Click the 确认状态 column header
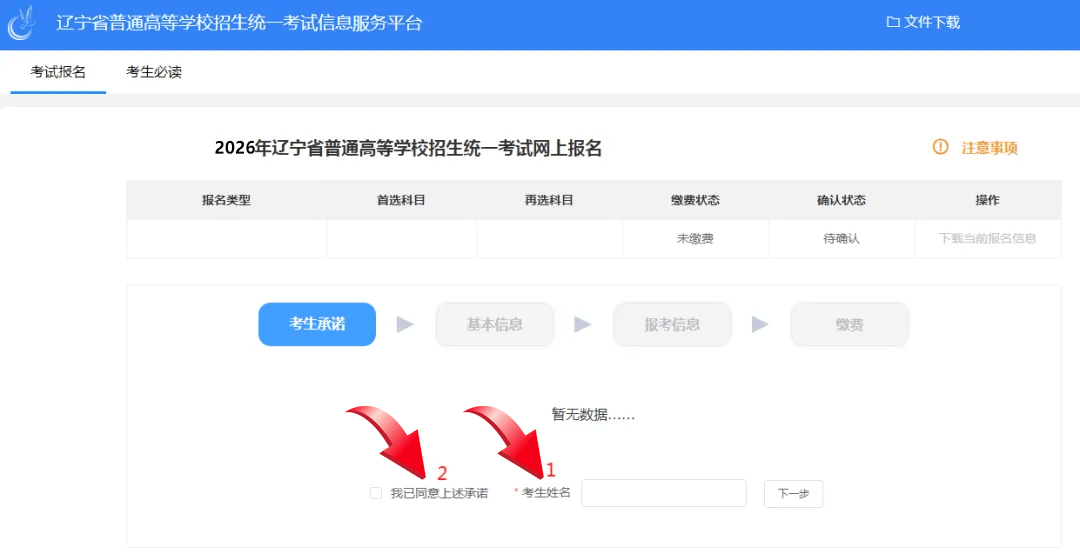This screenshot has height=554, width=1080. 841,200
